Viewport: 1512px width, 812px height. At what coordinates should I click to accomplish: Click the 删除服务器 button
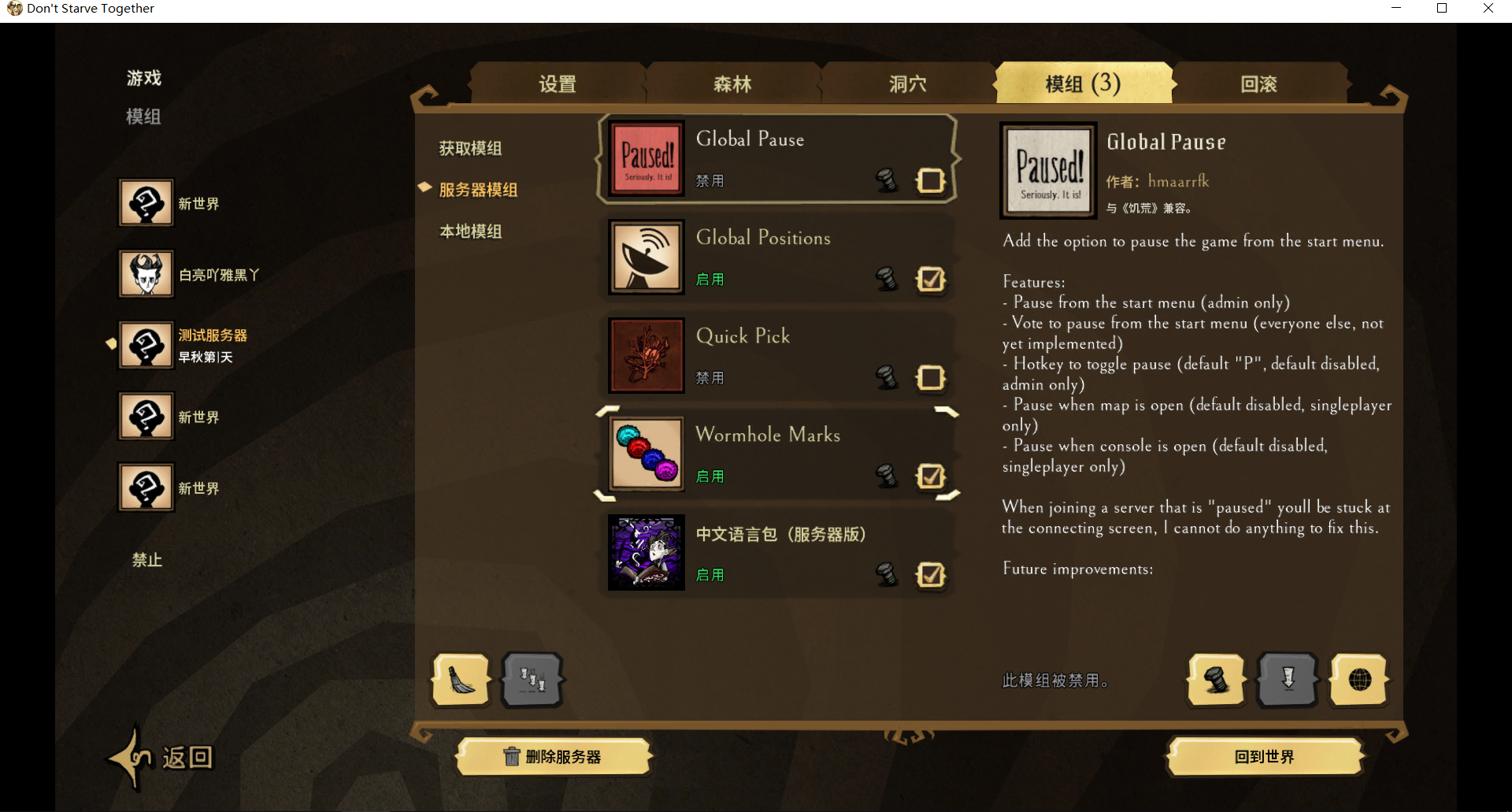pos(554,757)
